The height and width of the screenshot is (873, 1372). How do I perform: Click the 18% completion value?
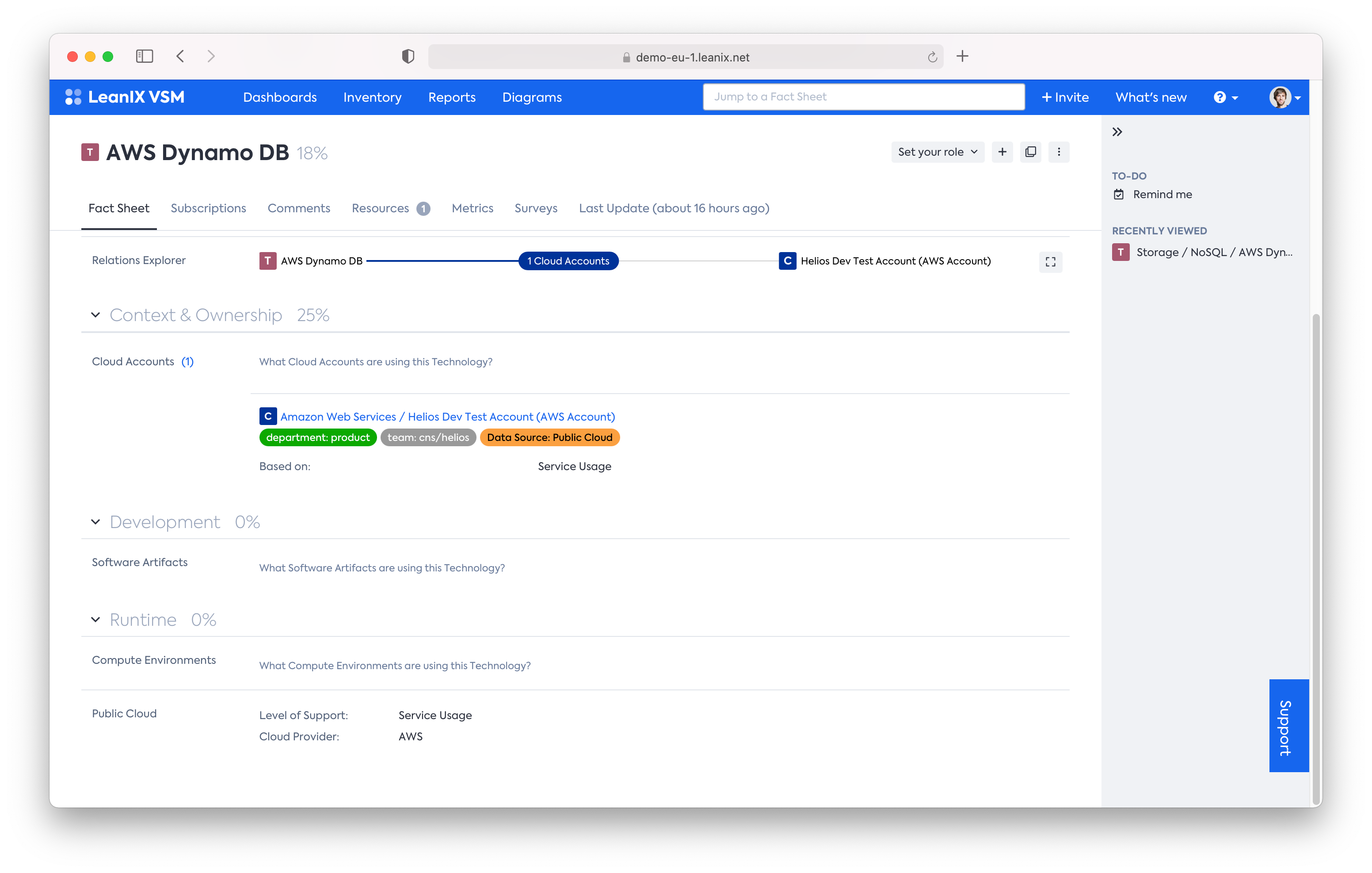[x=312, y=153]
